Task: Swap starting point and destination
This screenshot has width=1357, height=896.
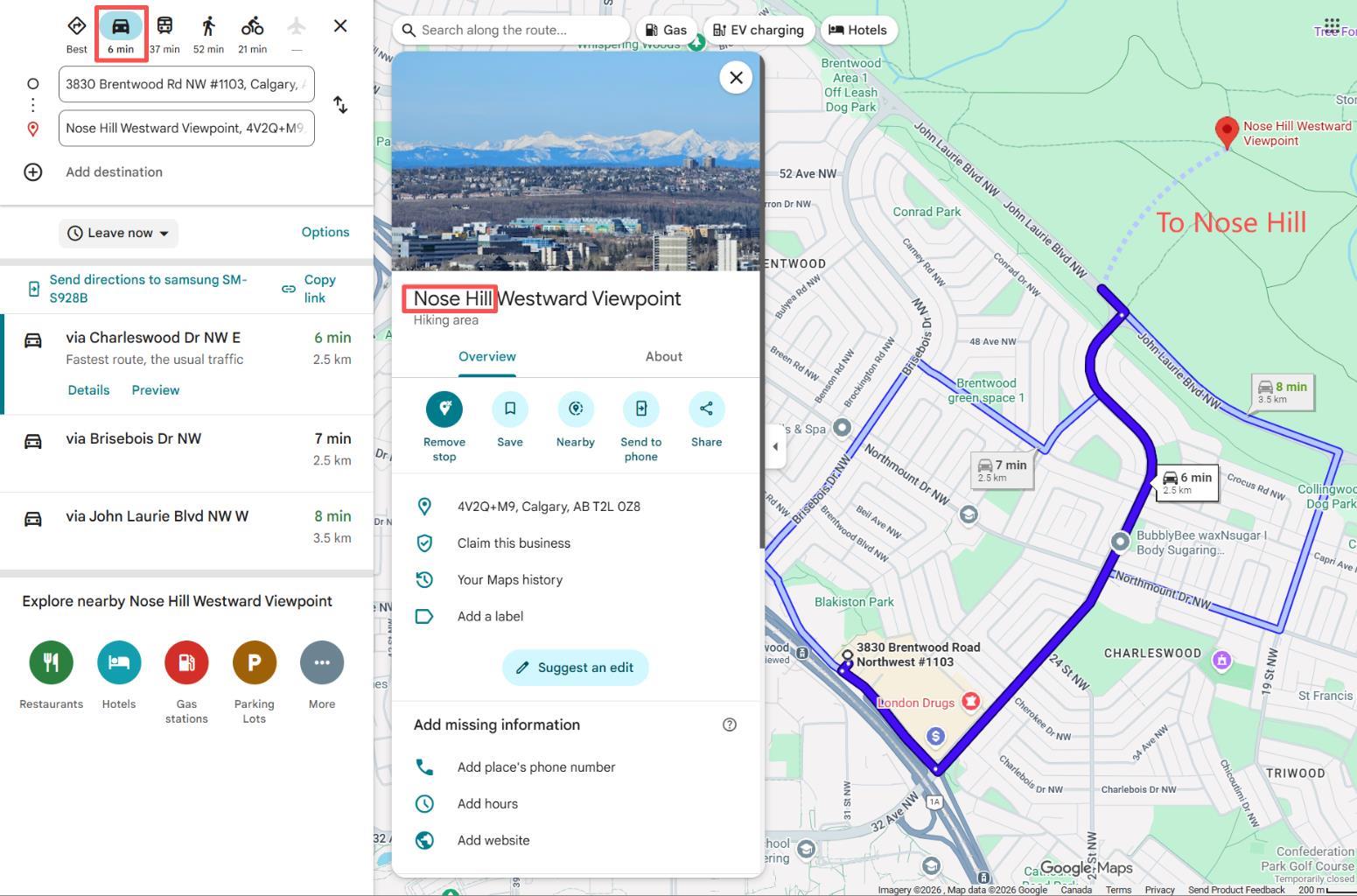Action: pos(340,105)
